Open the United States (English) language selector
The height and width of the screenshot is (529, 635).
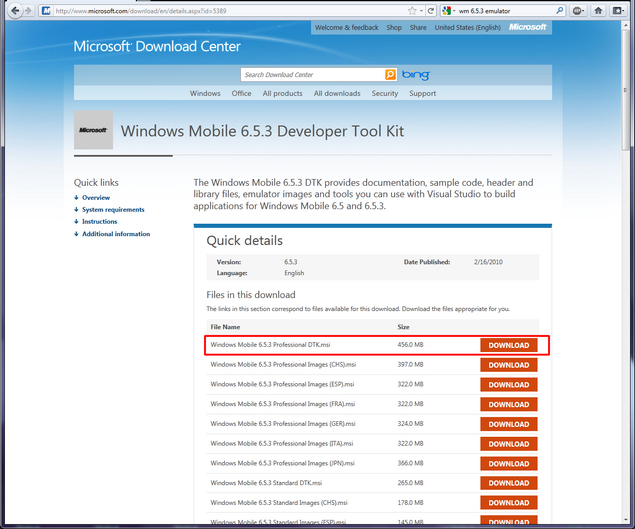468,28
